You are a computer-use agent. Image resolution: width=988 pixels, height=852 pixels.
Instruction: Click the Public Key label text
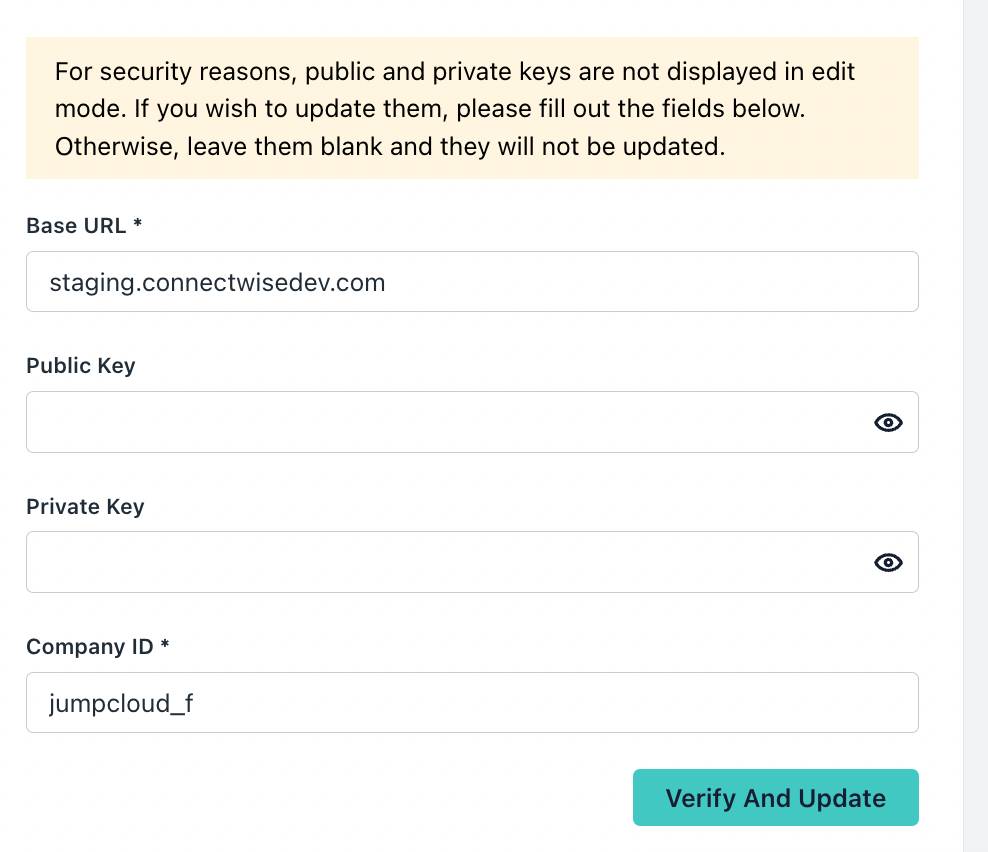pos(81,366)
